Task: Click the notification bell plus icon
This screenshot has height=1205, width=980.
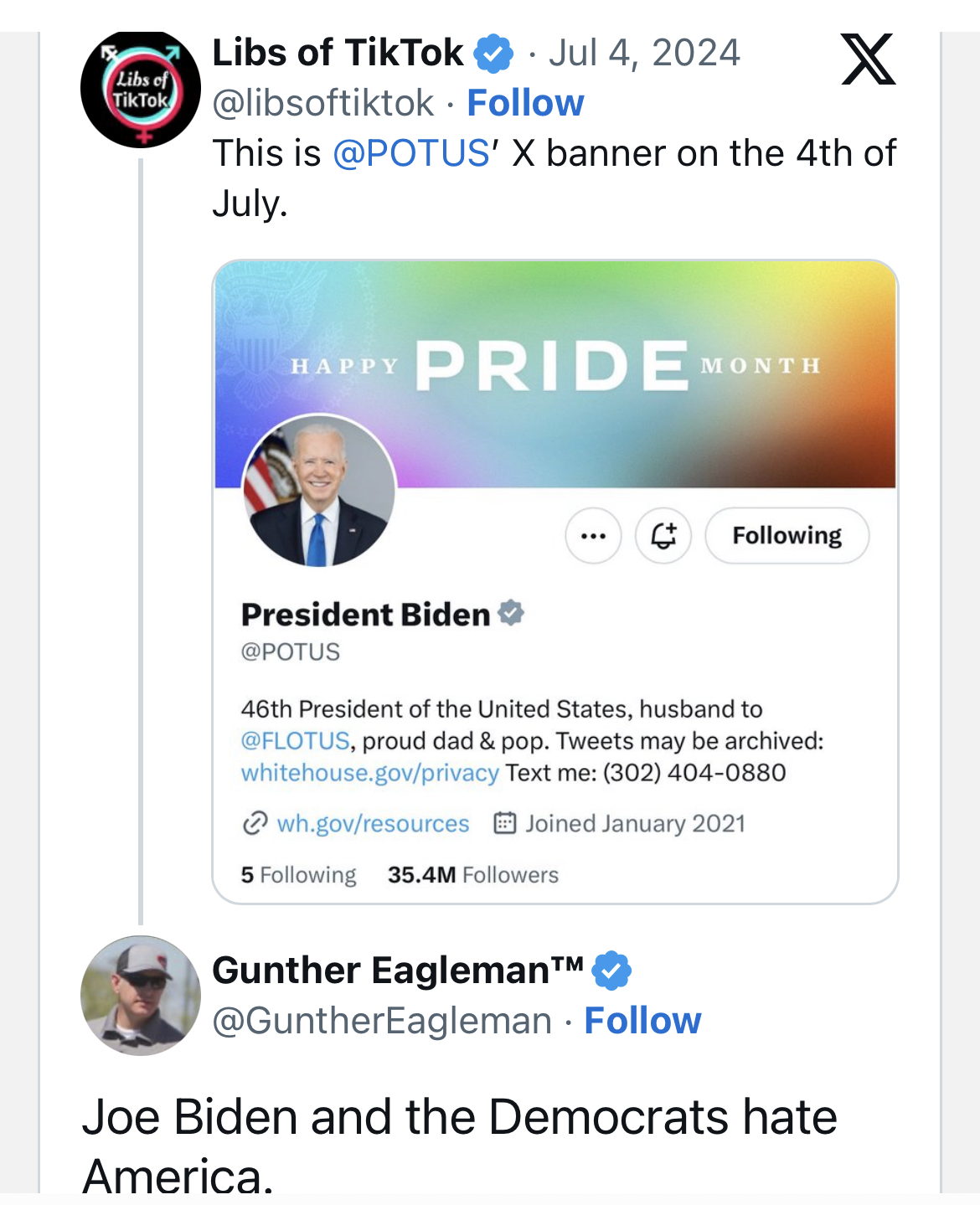Action: click(x=663, y=536)
